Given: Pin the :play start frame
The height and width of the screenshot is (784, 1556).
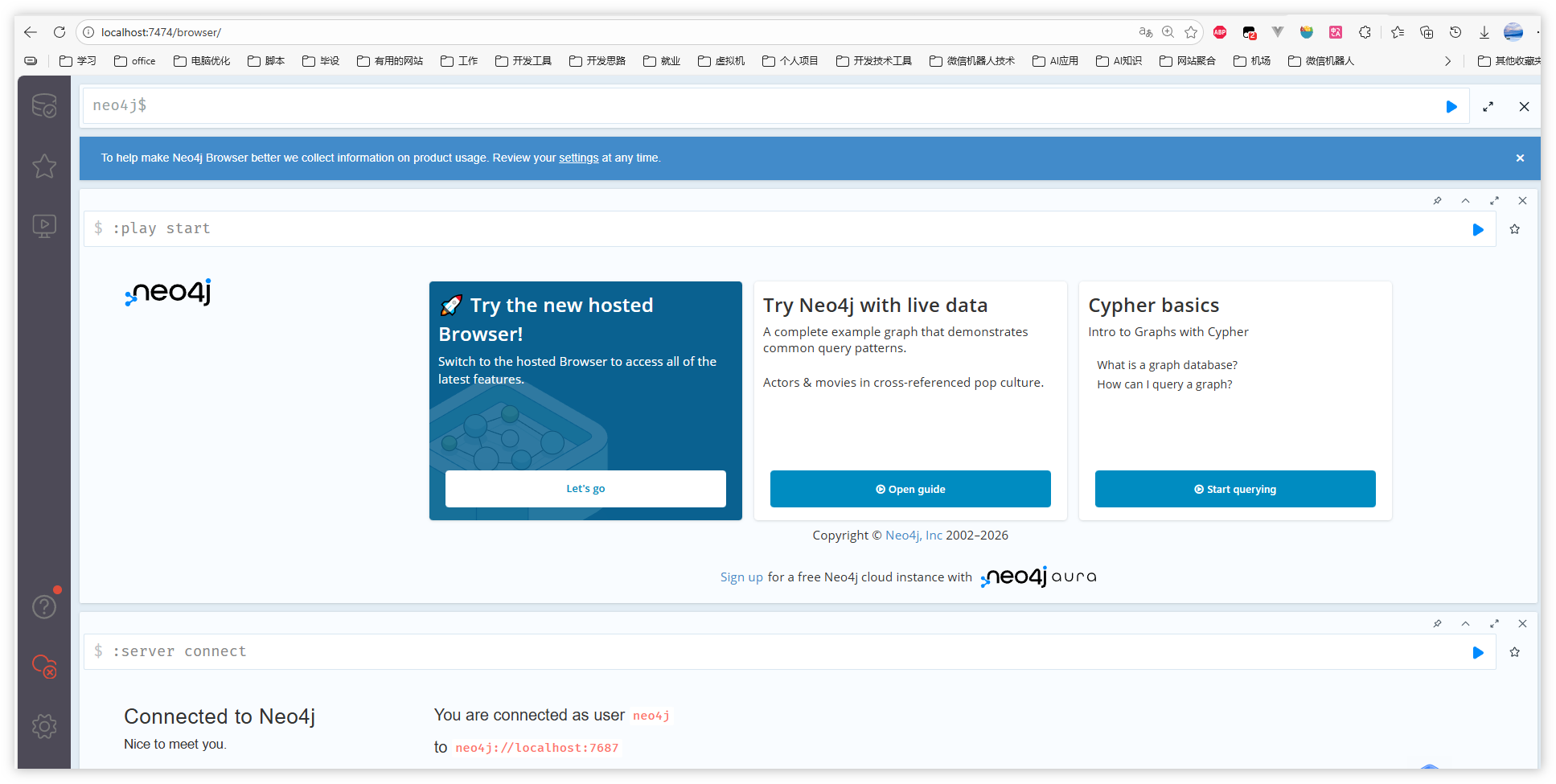Looking at the screenshot, I should (x=1437, y=200).
